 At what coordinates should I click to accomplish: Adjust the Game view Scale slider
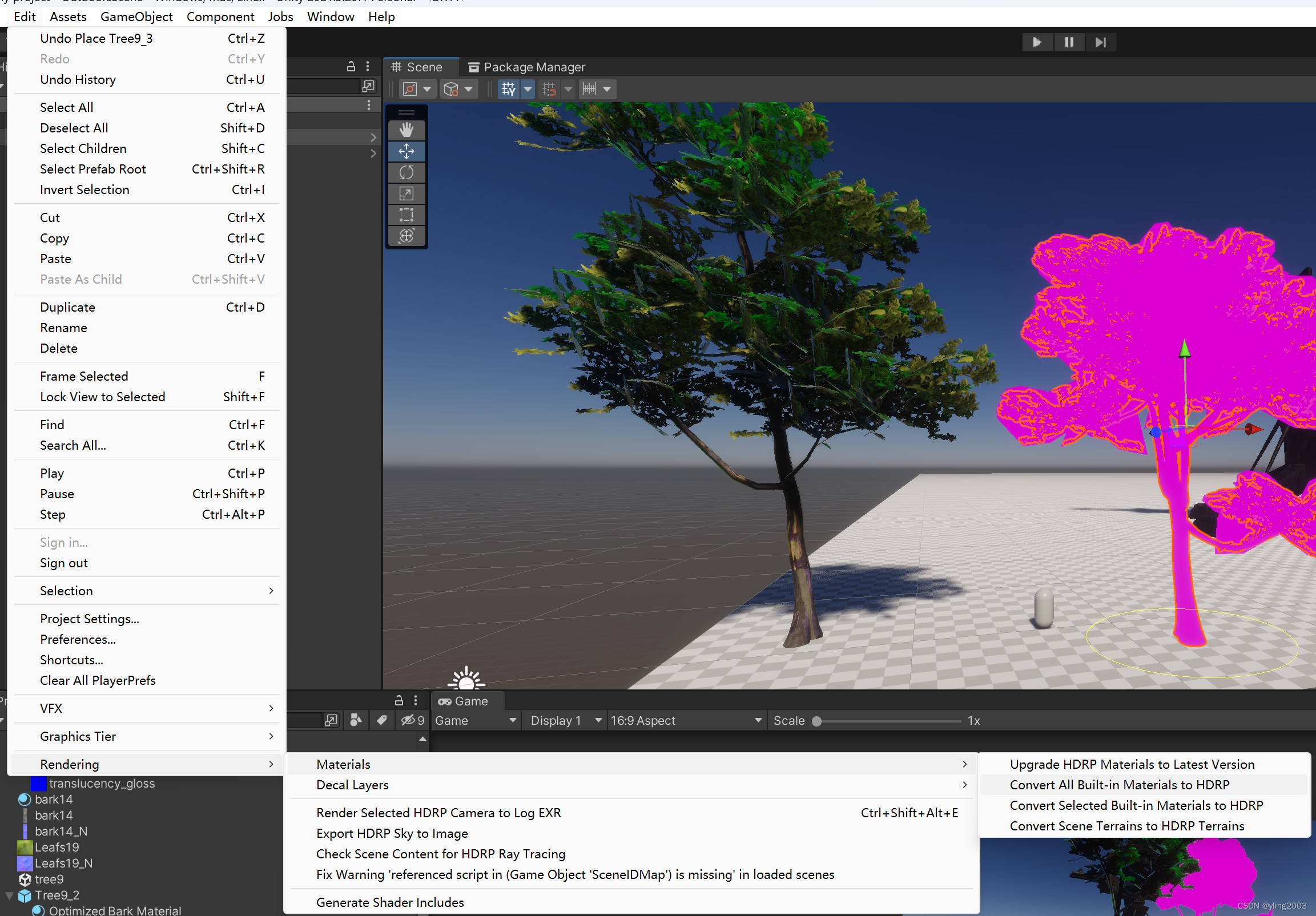click(x=817, y=721)
